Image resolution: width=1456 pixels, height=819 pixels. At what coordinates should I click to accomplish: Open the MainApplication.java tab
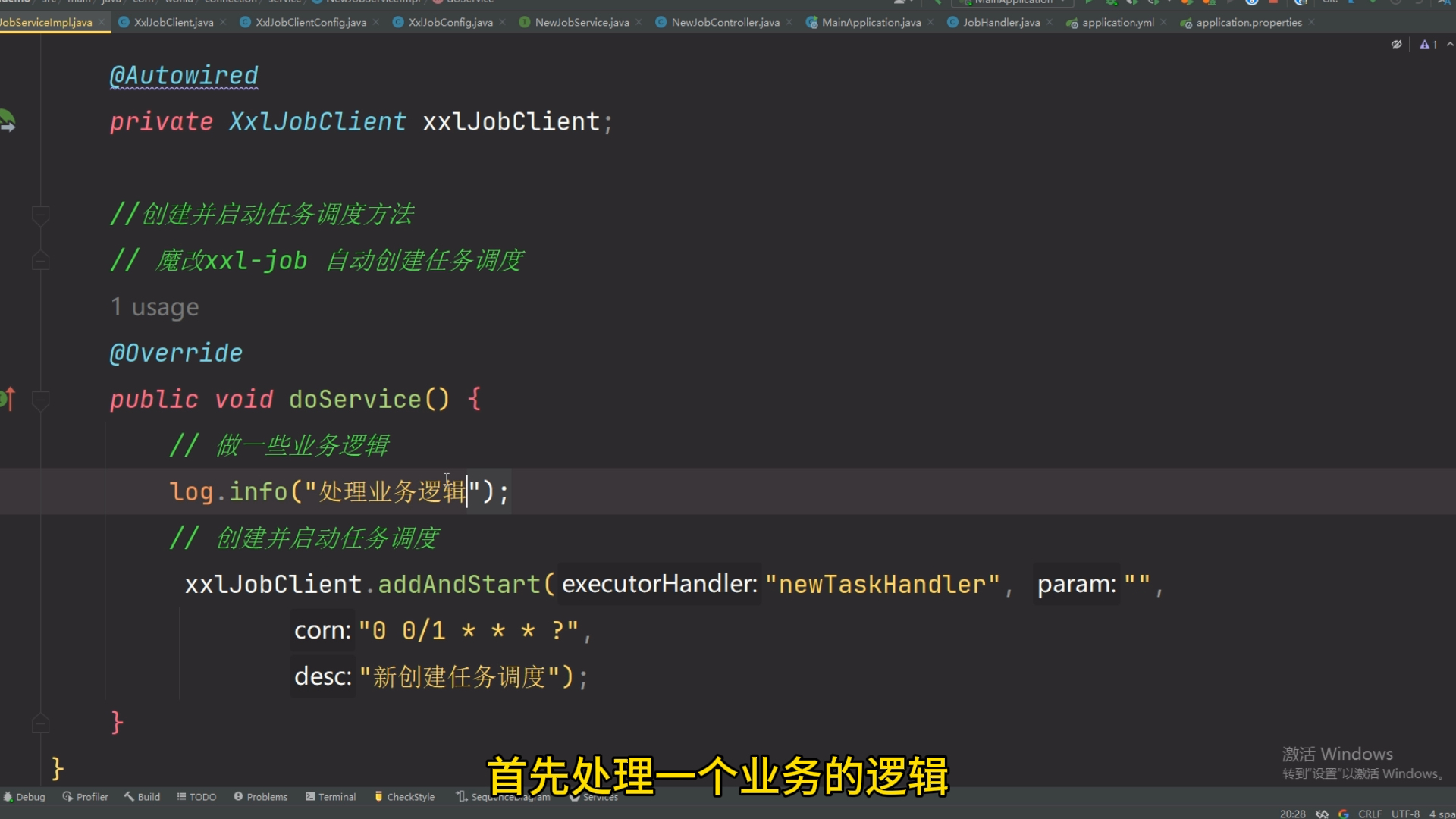click(x=871, y=22)
